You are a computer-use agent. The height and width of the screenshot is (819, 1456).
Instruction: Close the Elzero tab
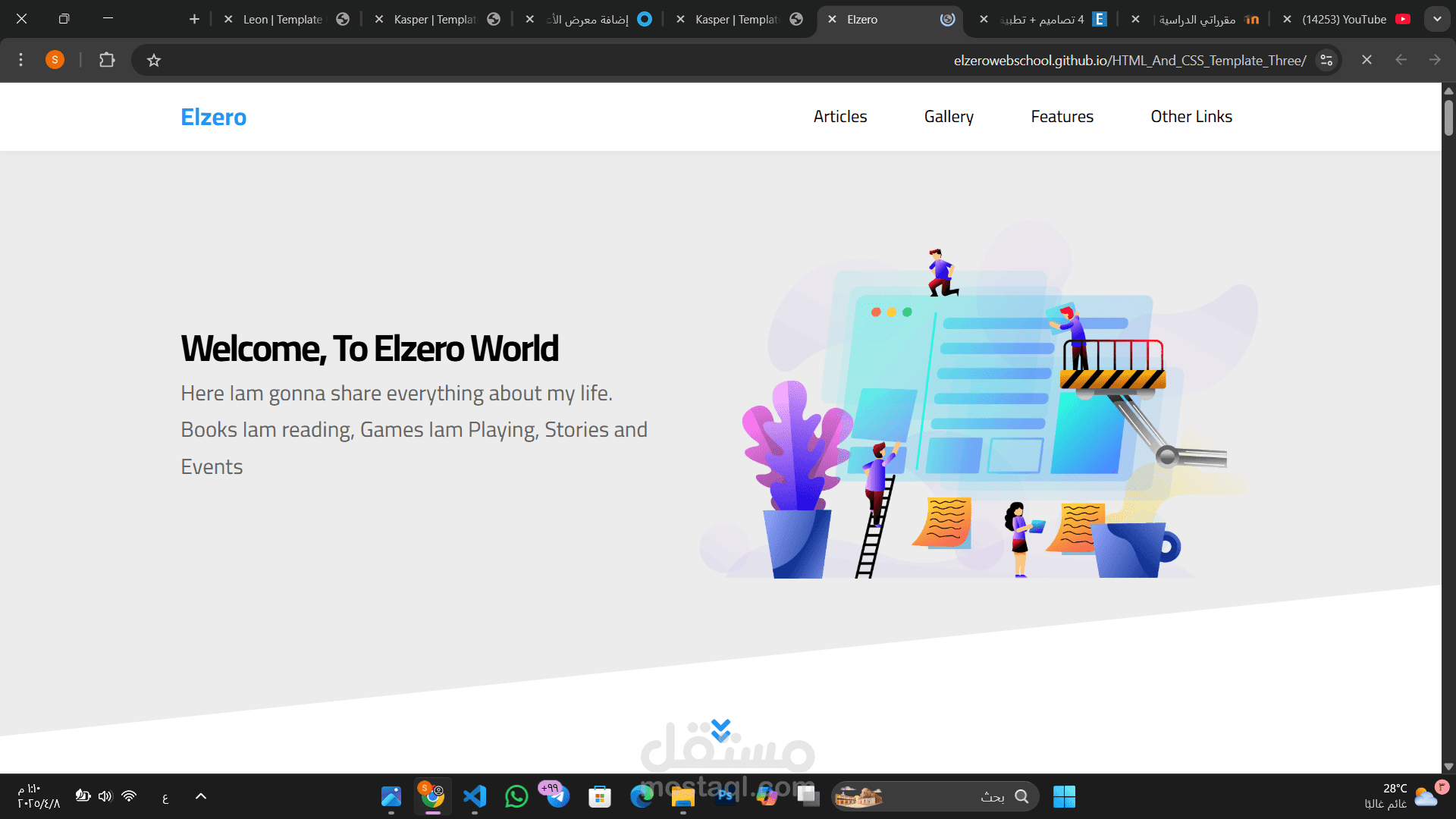point(832,19)
